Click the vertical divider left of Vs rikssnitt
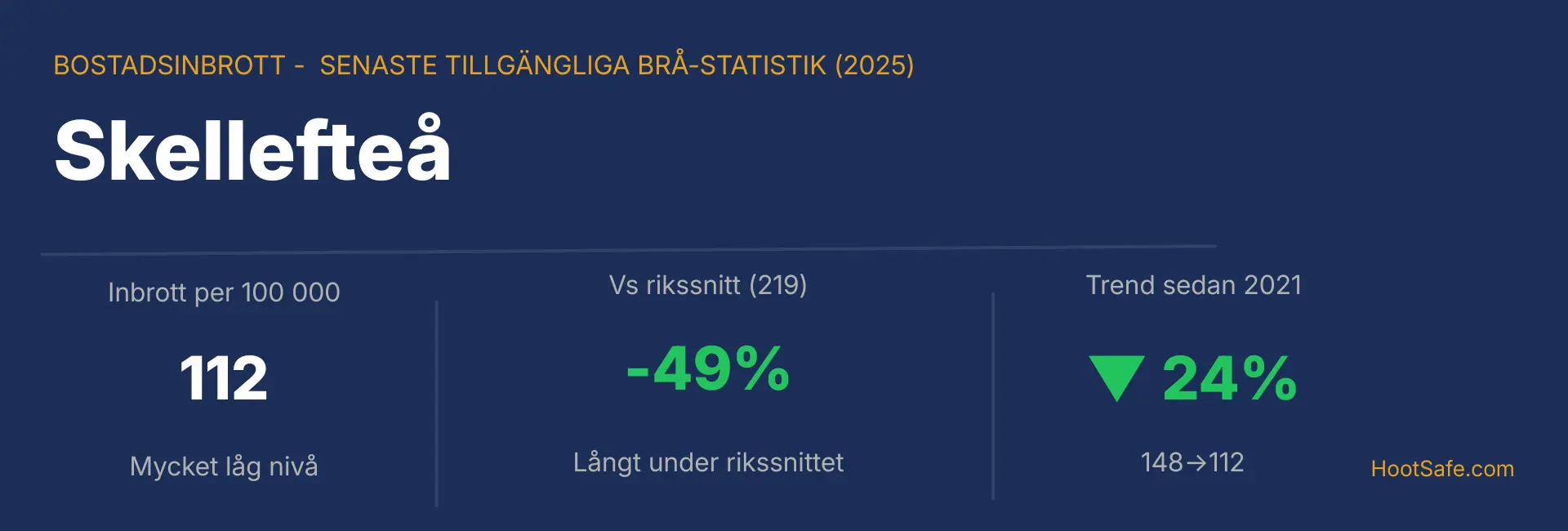 [x=437, y=404]
